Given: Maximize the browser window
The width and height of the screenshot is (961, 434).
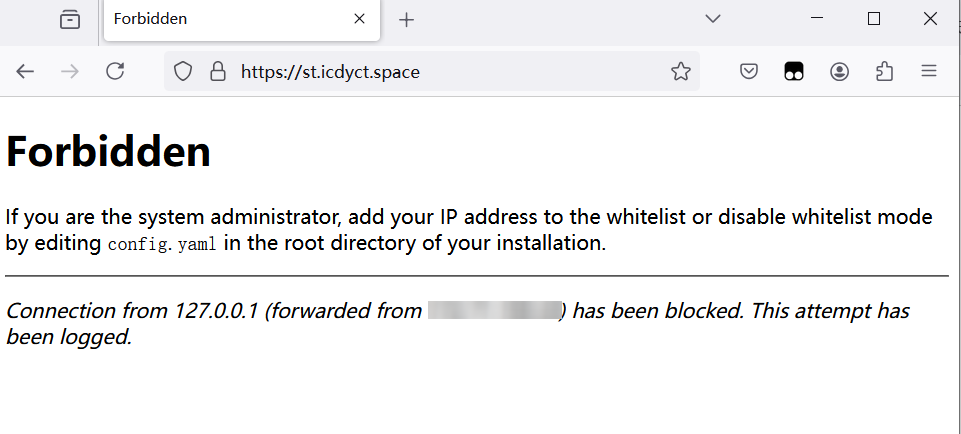Looking at the screenshot, I should tap(873, 19).
